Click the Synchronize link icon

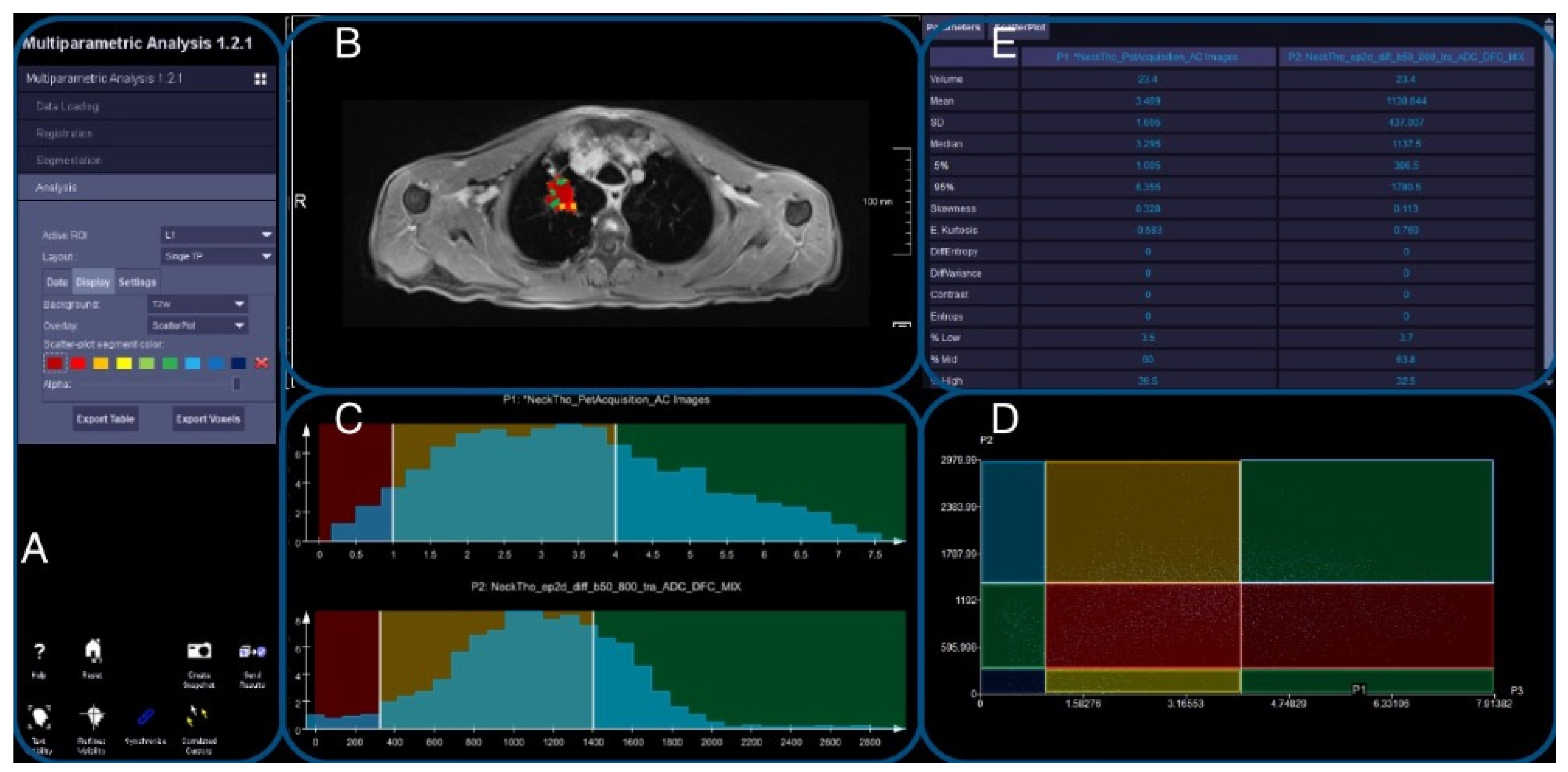tap(145, 717)
